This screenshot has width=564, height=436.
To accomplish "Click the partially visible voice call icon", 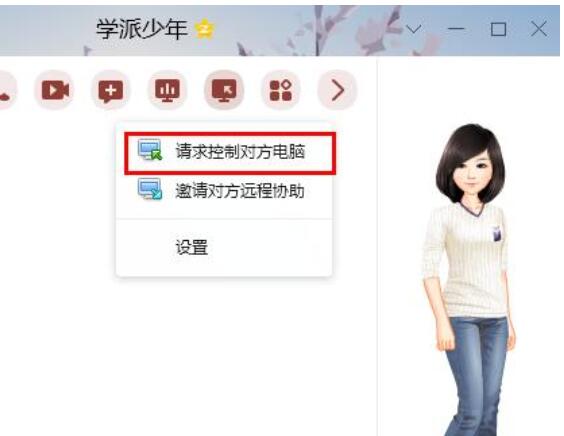I will click(6, 90).
